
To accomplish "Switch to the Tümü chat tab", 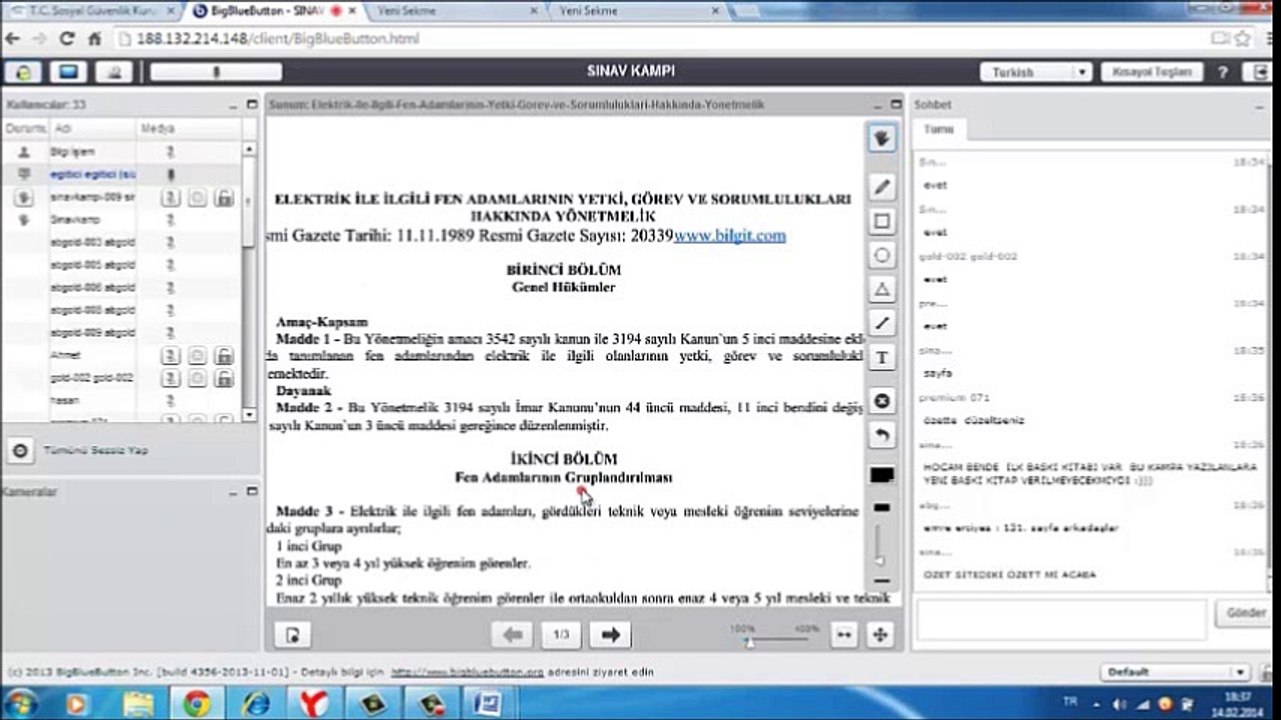I will pyautogui.click(x=938, y=130).
